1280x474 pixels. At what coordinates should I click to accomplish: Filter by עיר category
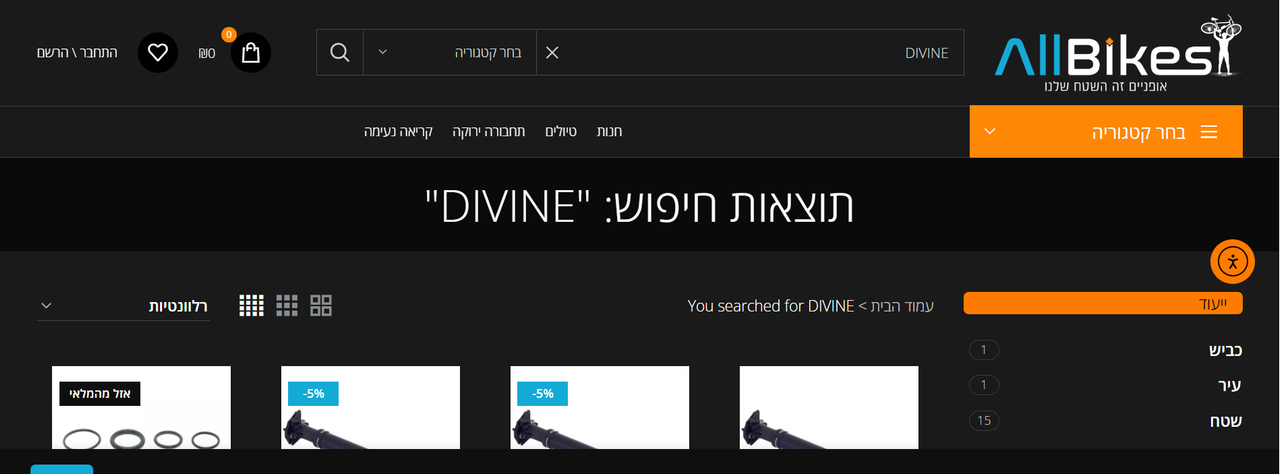point(1231,386)
